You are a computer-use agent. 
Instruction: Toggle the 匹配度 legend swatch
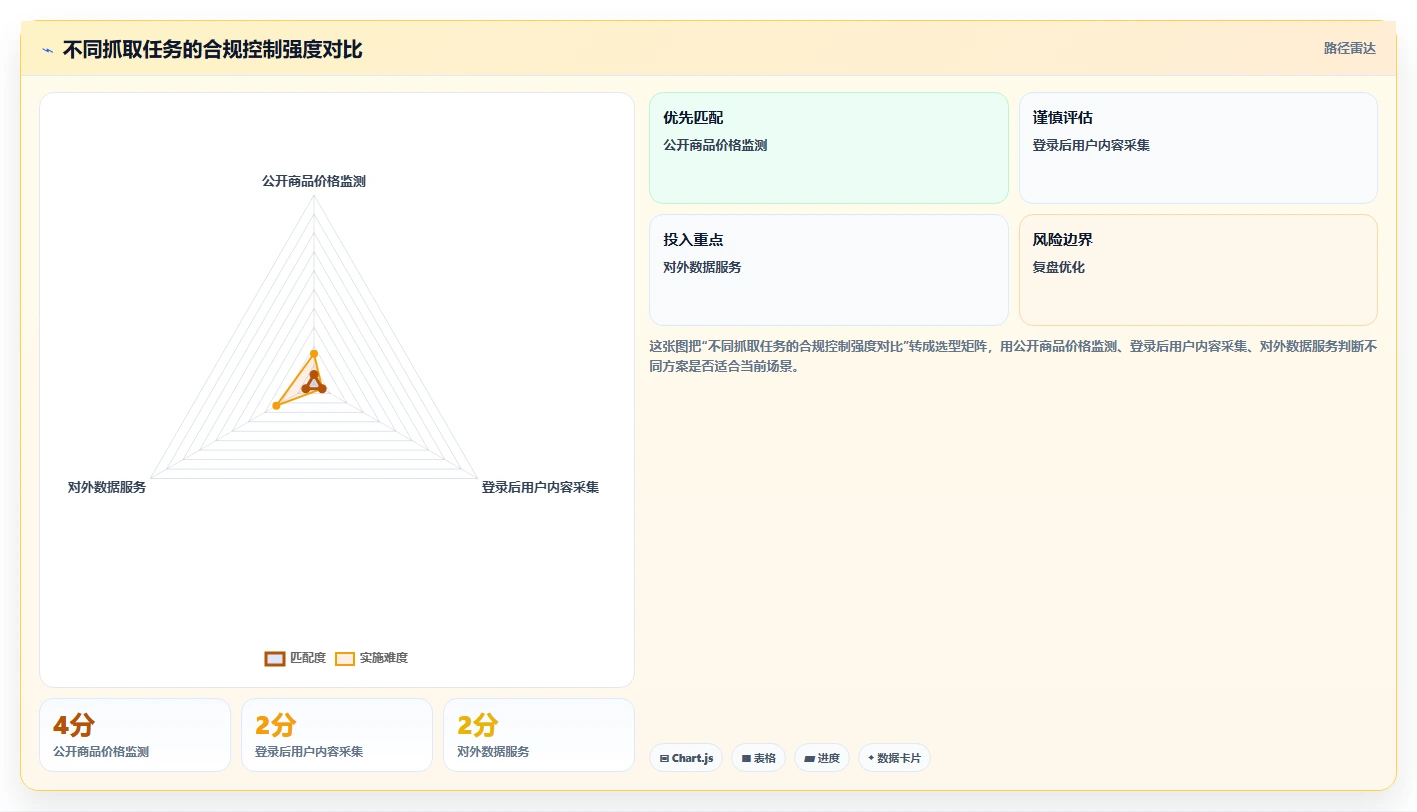coord(275,658)
